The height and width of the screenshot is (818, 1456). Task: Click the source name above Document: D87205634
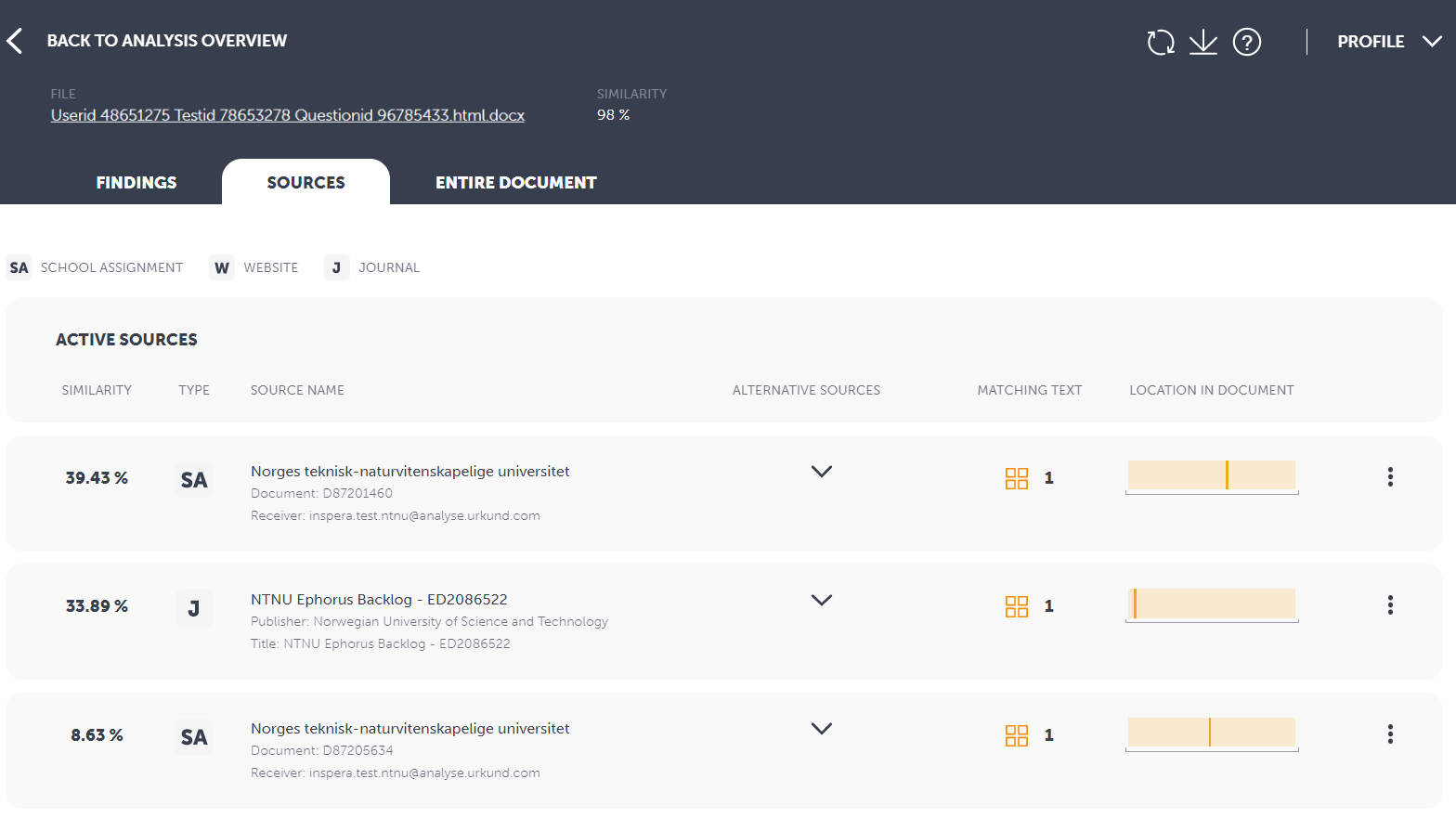click(x=410, y=729)
